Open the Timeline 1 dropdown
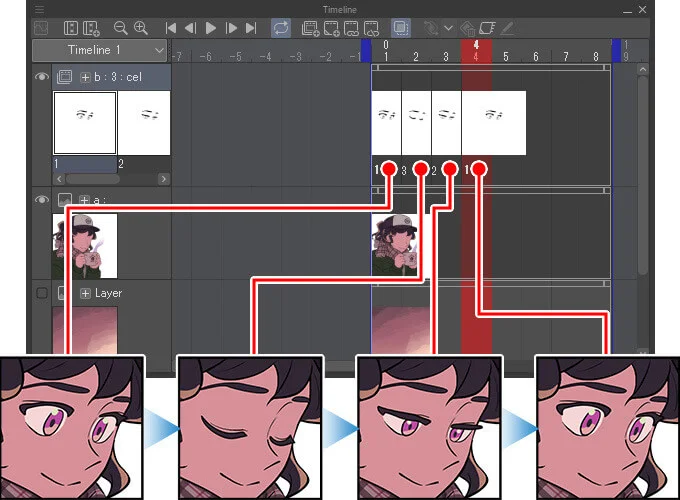This screenshot has height=500, width=680. [100, 50]
